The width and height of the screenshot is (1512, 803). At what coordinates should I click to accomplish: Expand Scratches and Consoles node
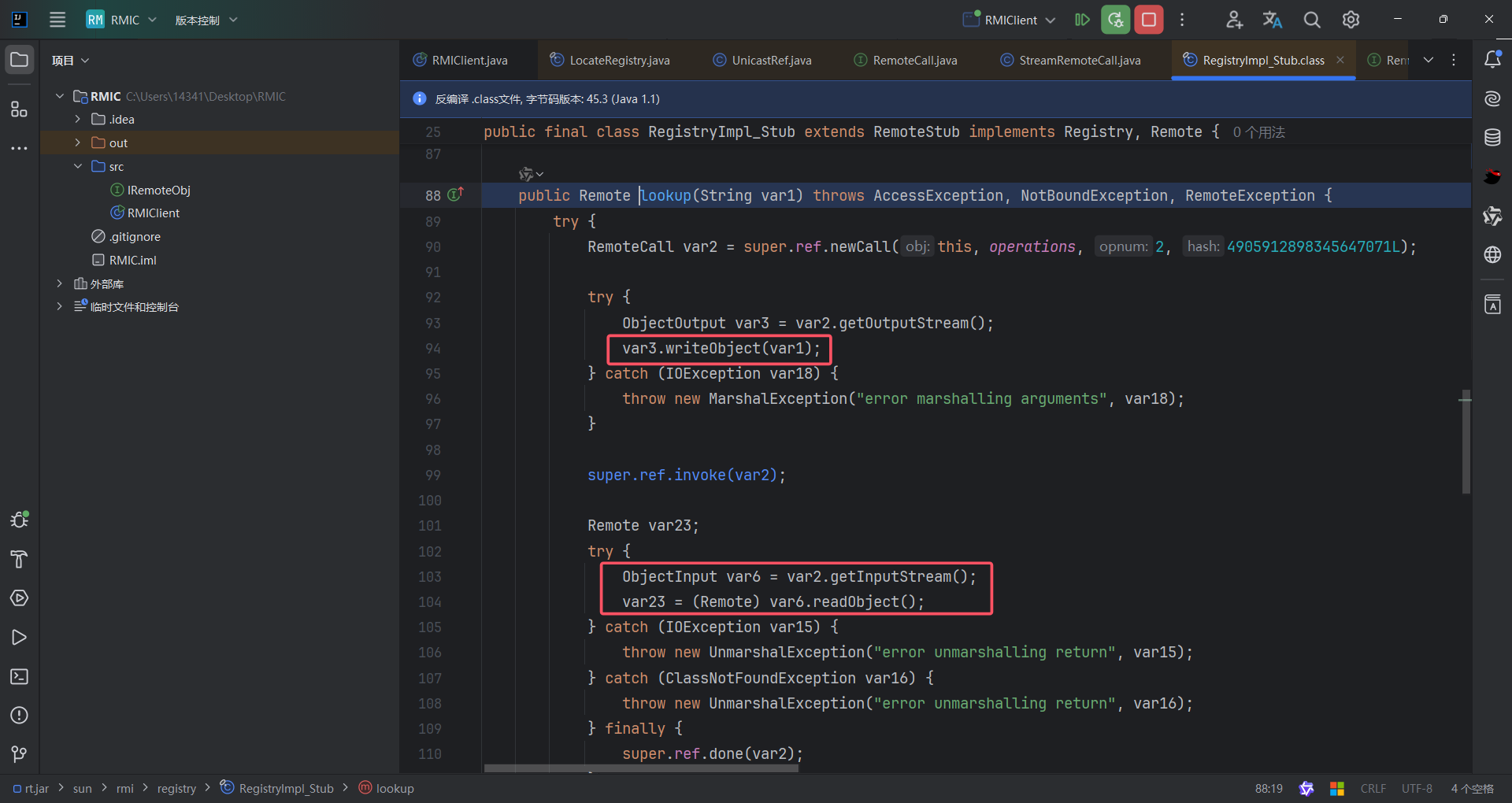point(60,306)
